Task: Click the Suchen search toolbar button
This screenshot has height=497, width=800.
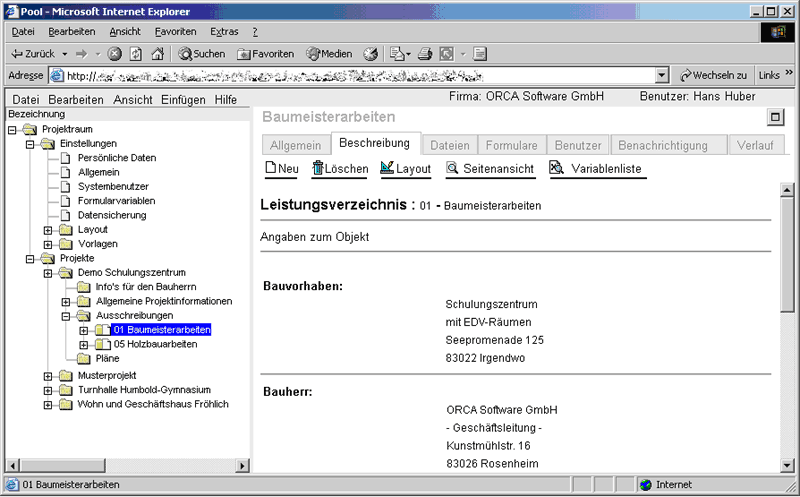Action: pos(202,54)
